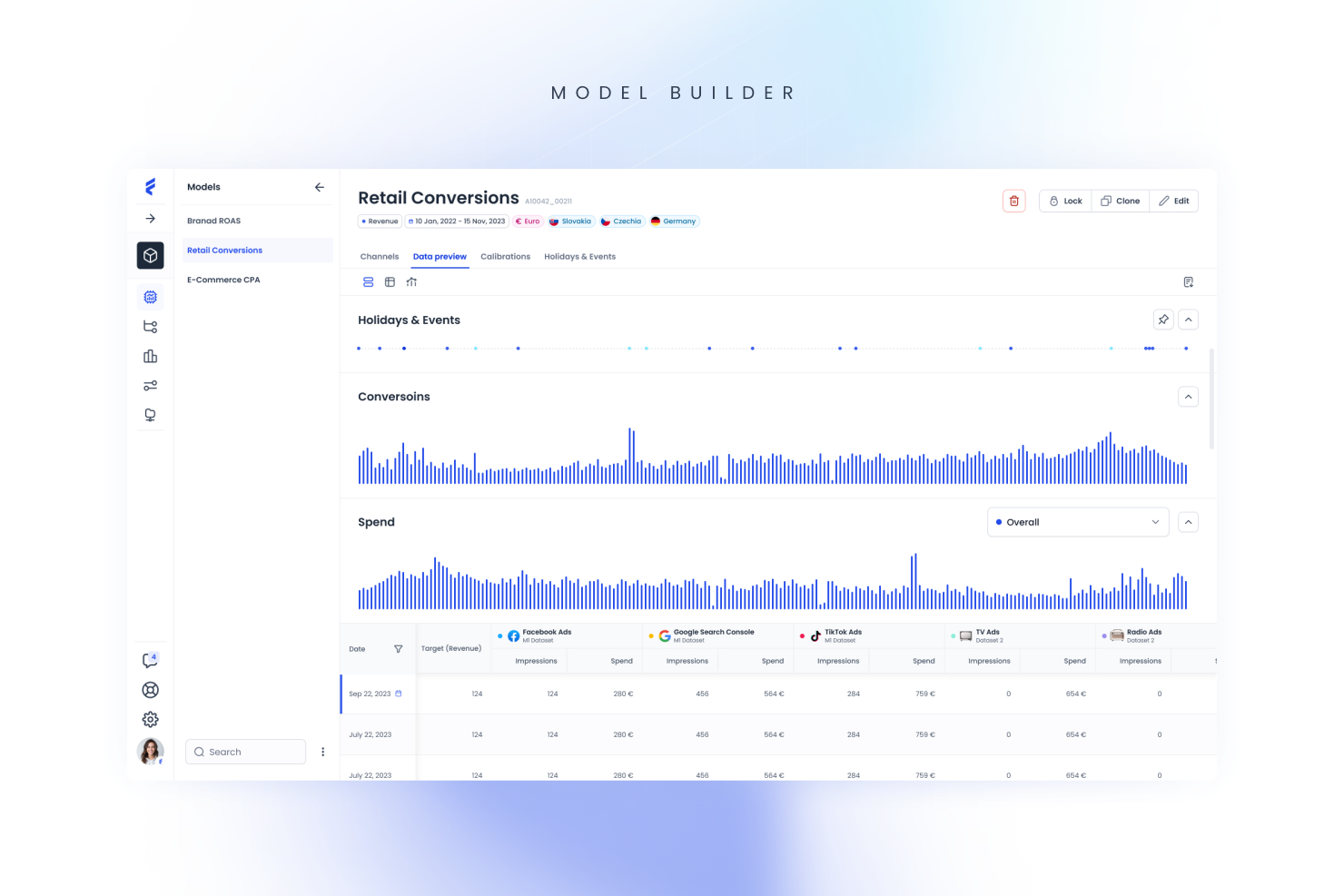Image resolution: width=1344 pixels, height=896 pixels.
Task: Open chat messages with notification badge
Action: (x=151, y=660)
